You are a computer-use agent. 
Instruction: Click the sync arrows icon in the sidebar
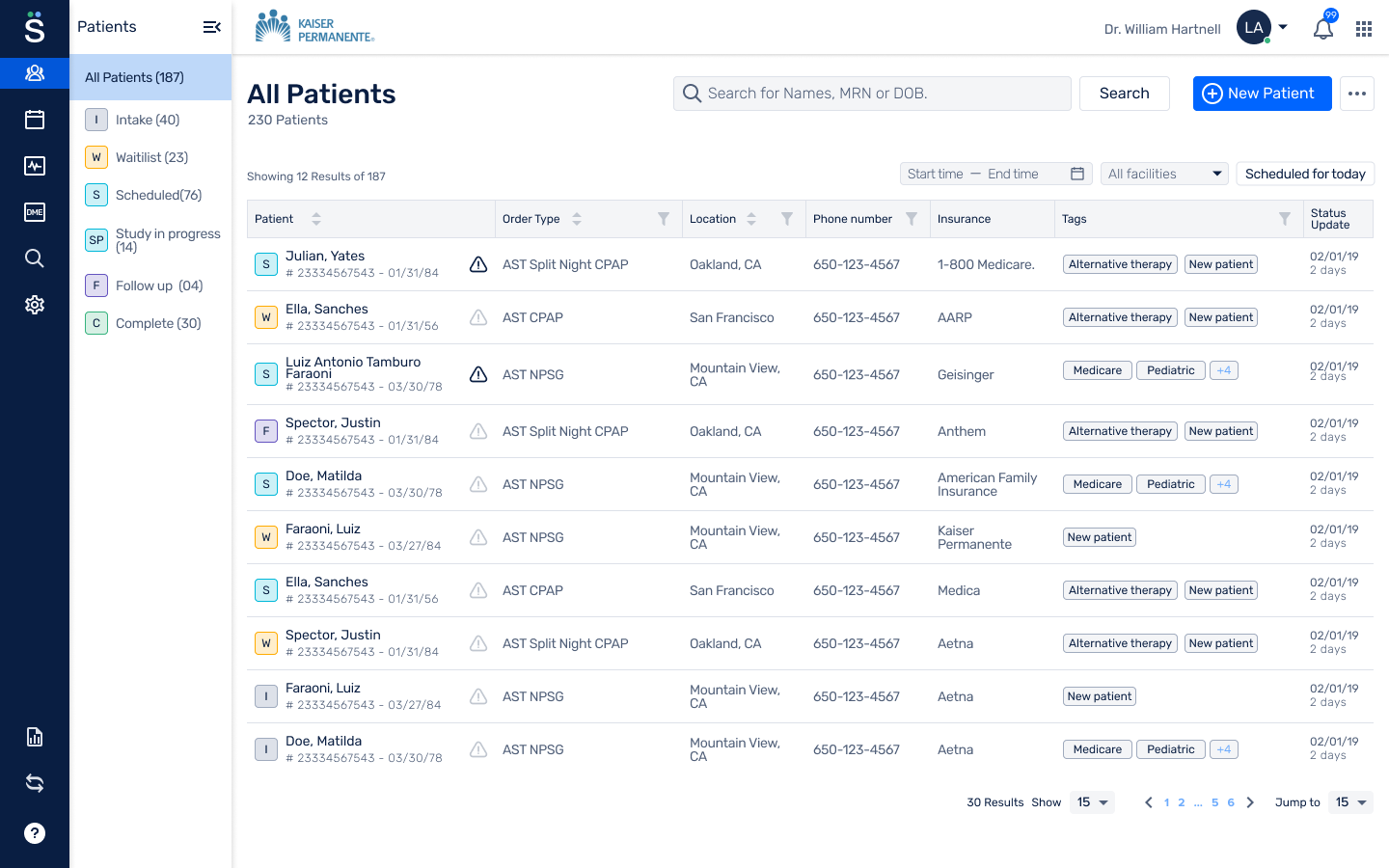point(35,783)
